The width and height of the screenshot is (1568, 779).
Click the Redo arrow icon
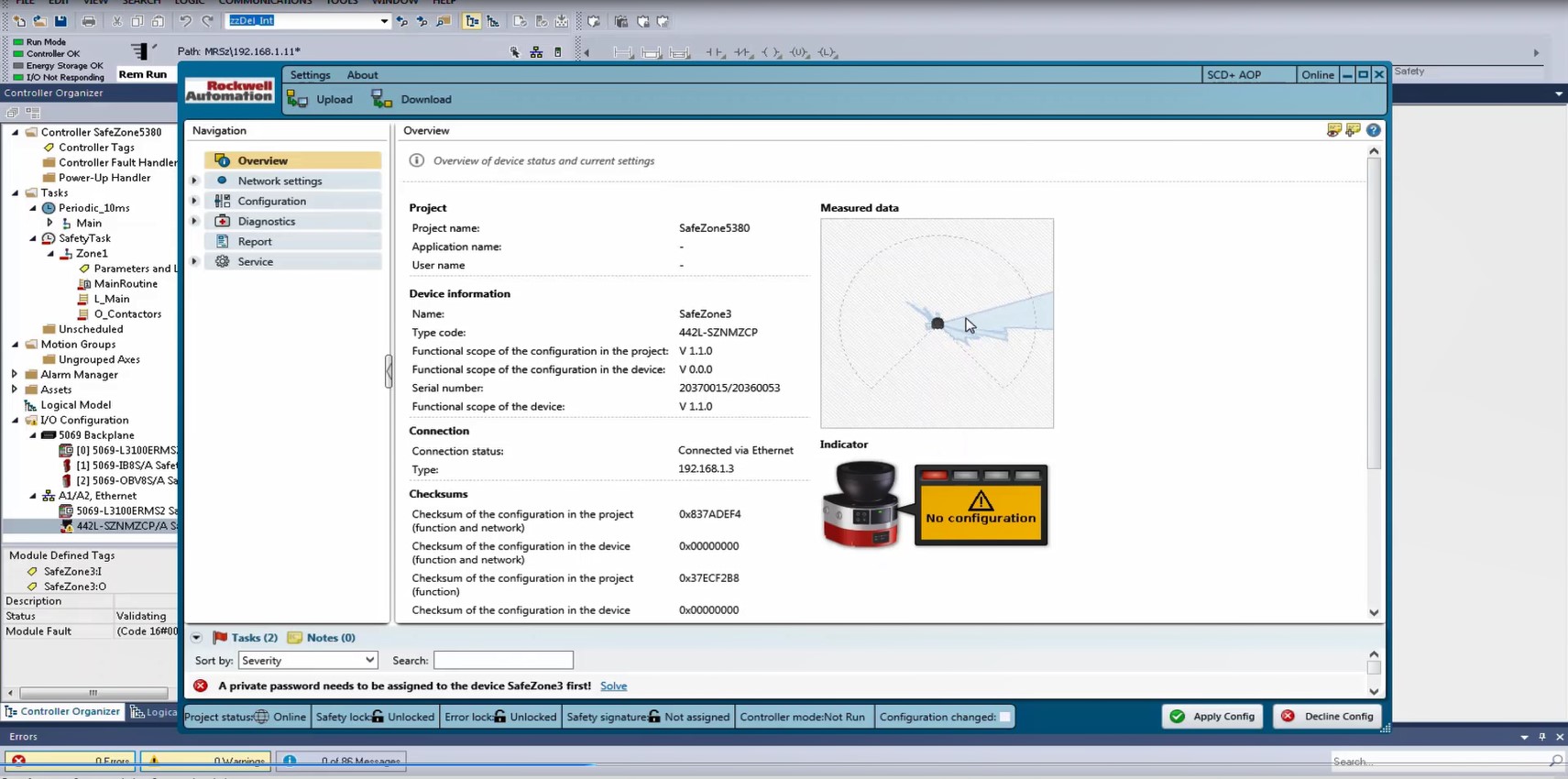tap(207, 21)
